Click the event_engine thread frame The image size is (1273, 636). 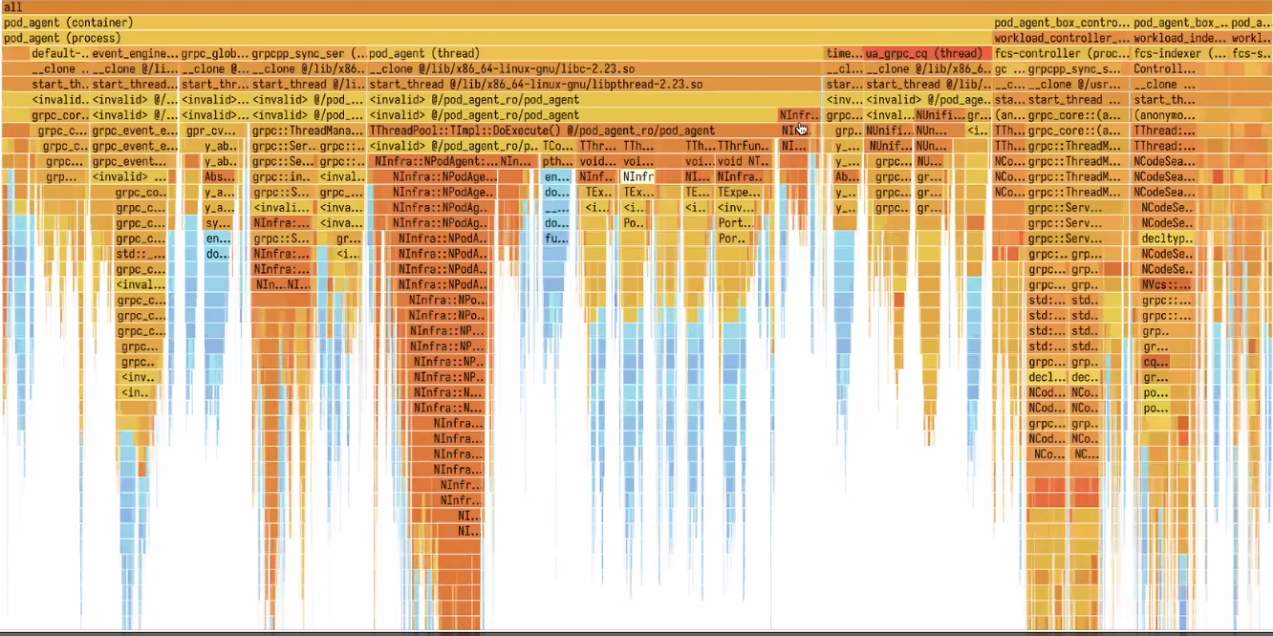click(x=135, y=54)
